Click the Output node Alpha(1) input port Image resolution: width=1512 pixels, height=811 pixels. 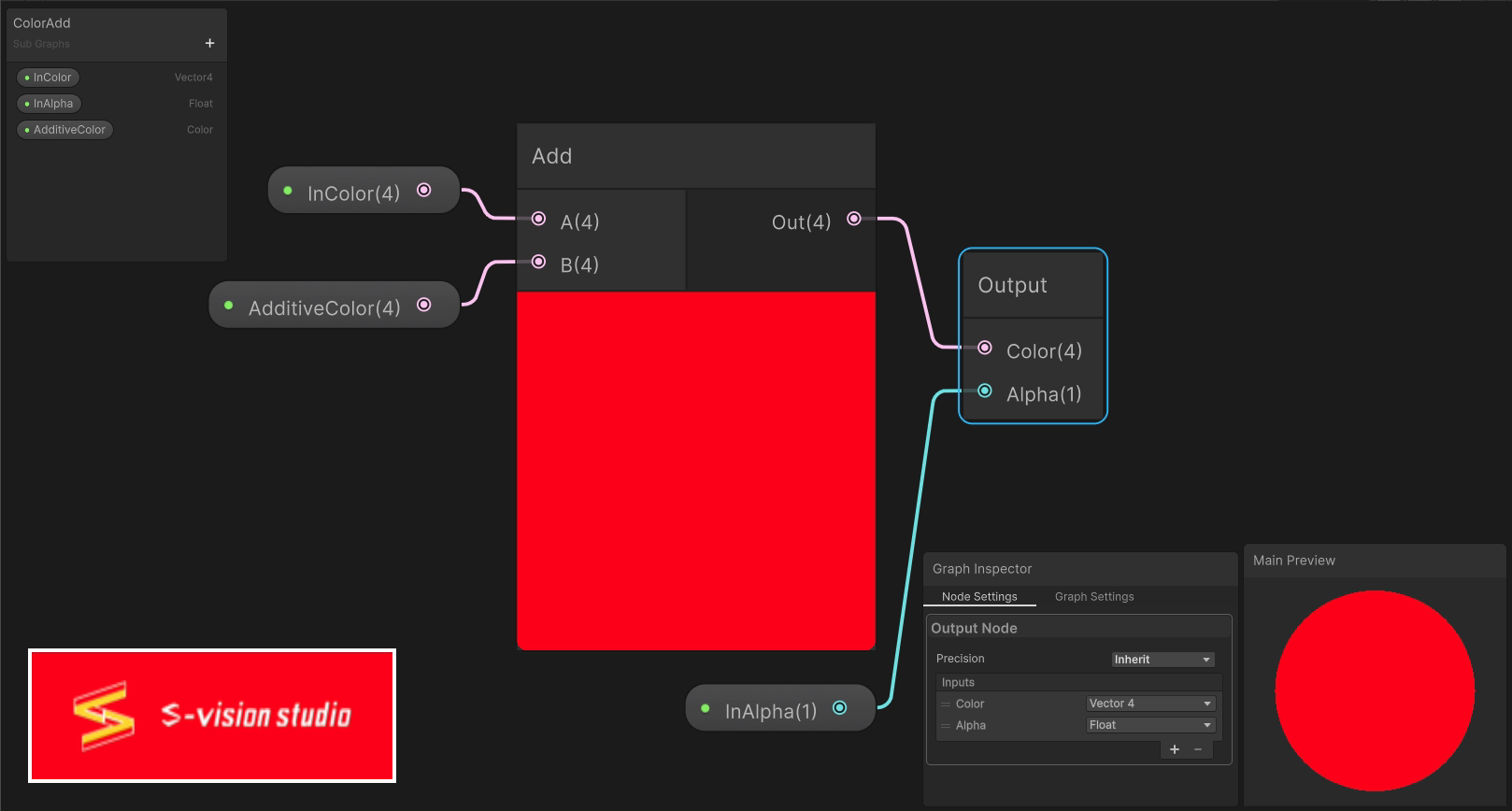coord(985,391)
